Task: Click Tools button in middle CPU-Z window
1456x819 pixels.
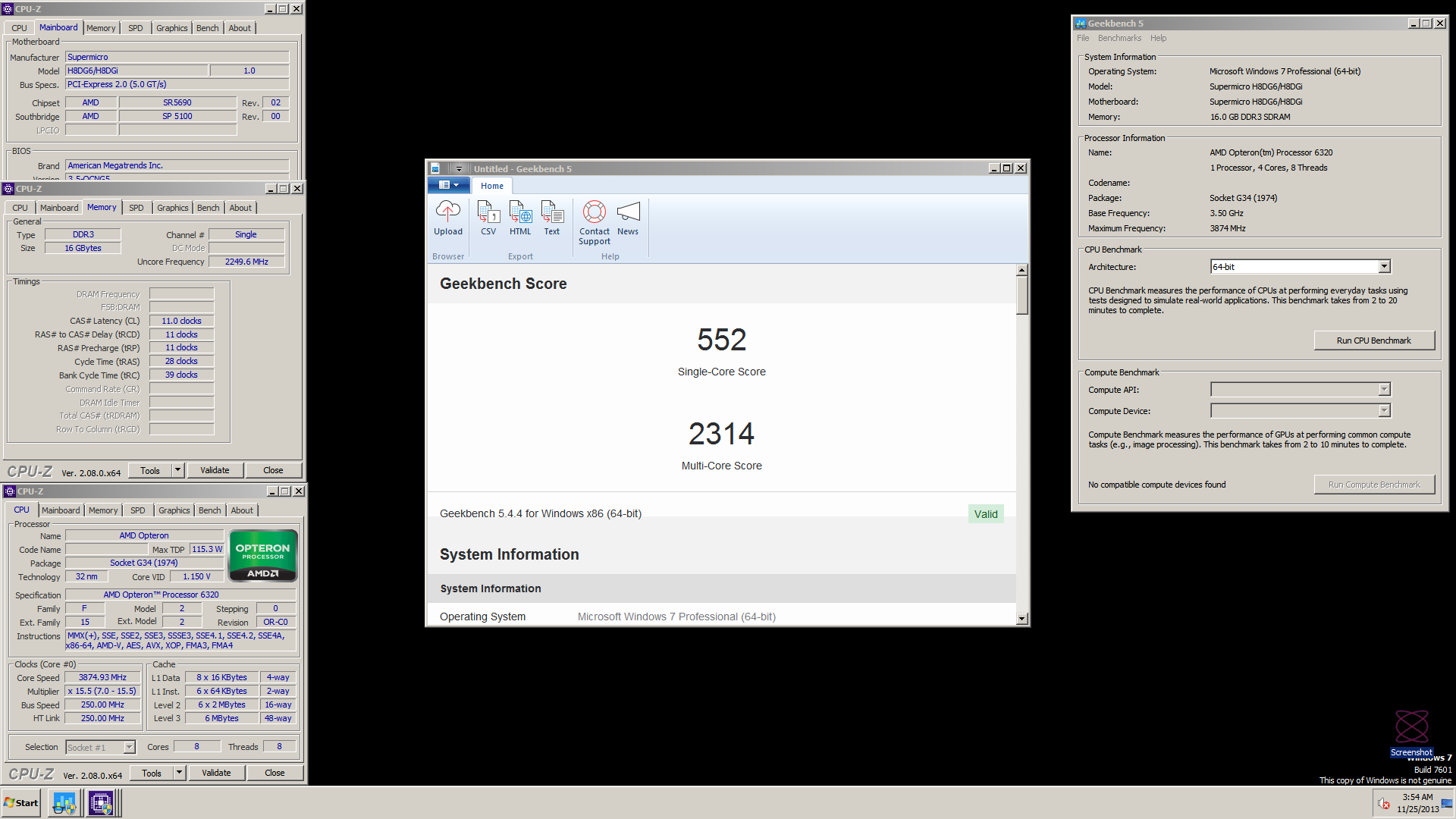Action: [x=150, y=471]
